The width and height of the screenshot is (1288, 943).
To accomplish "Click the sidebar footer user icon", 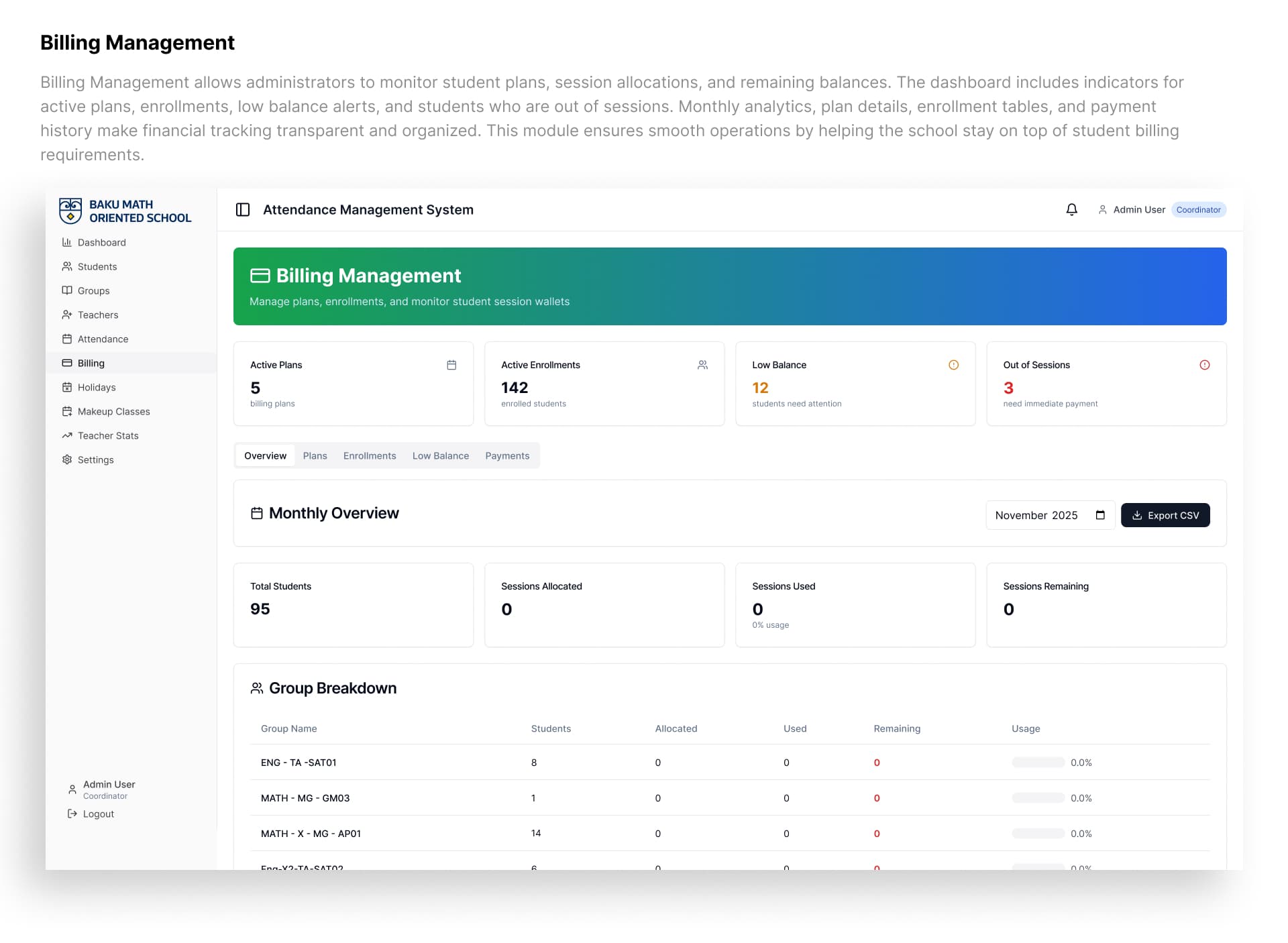I will tap(72, 789).
